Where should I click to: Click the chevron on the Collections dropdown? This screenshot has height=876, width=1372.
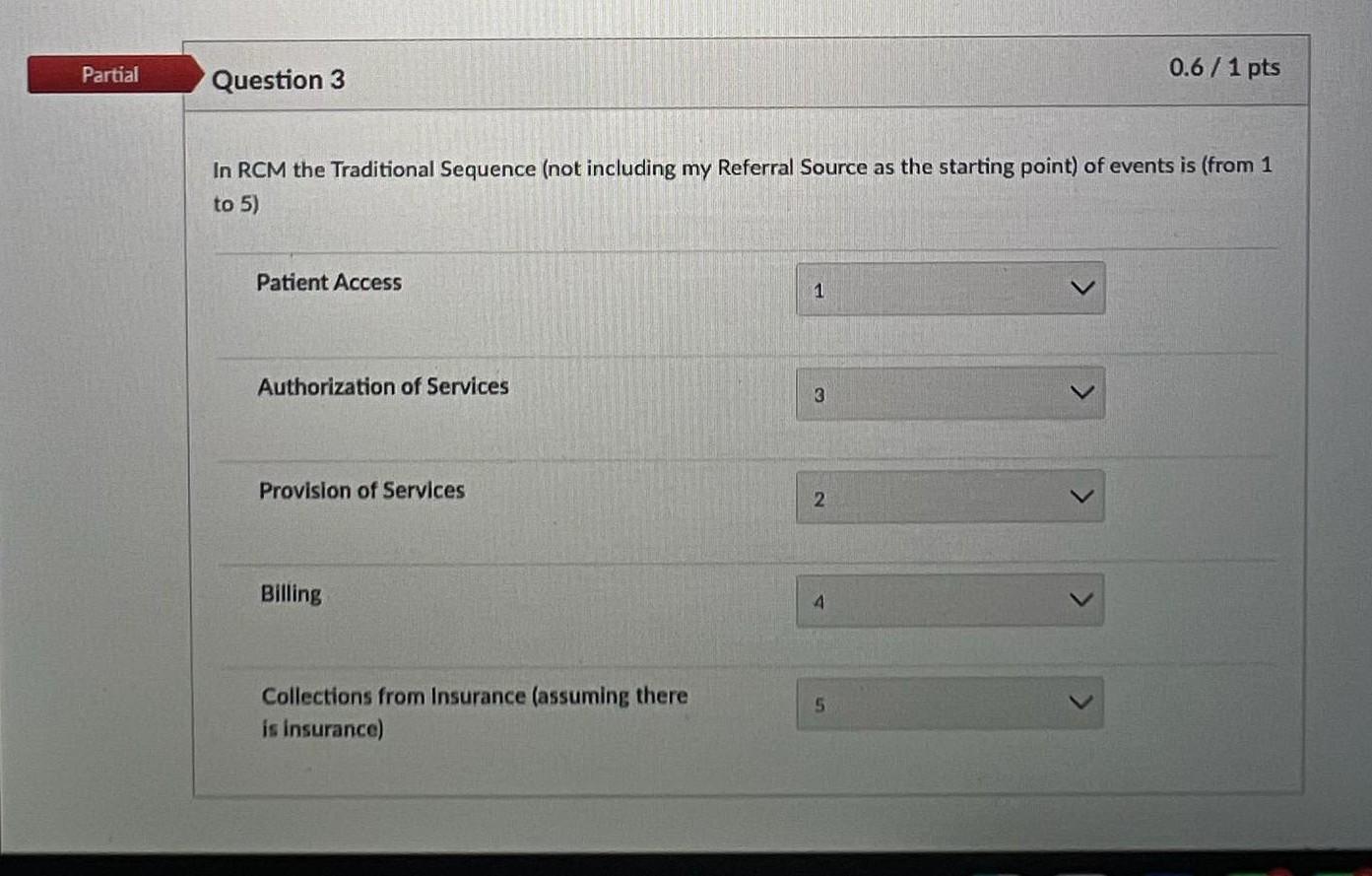pyautogui.click(x=1080, y=702)
